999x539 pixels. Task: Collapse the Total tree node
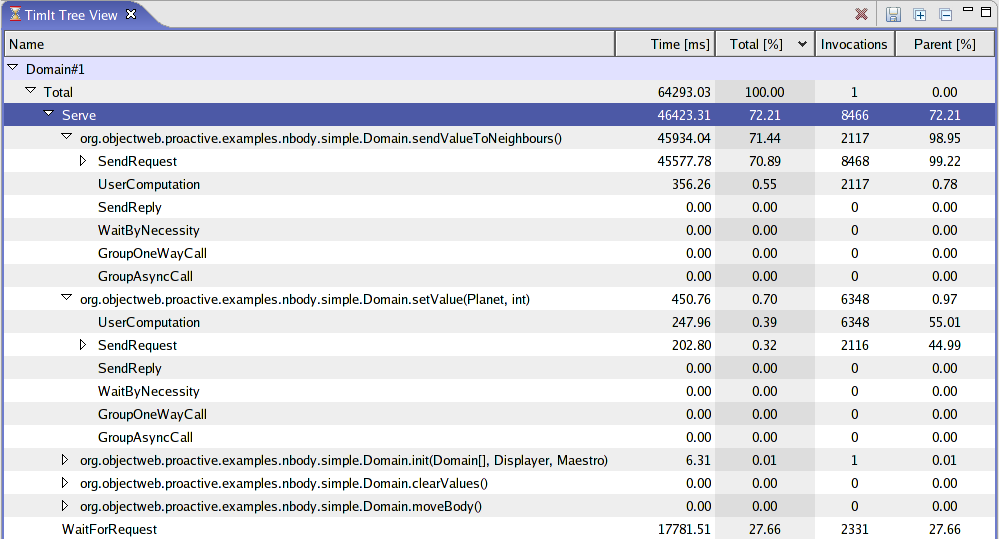point(31,90)
